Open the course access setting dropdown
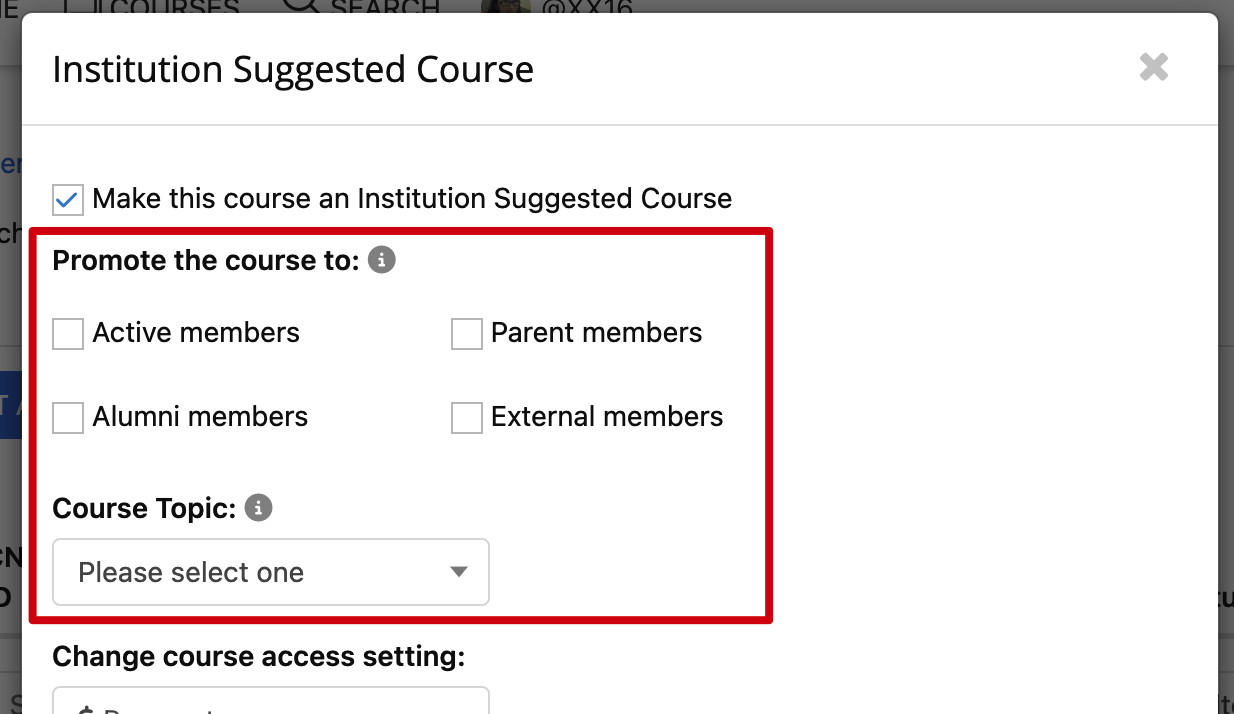The width and height of the screenshot is (1234, 714). tap(271, 700)
